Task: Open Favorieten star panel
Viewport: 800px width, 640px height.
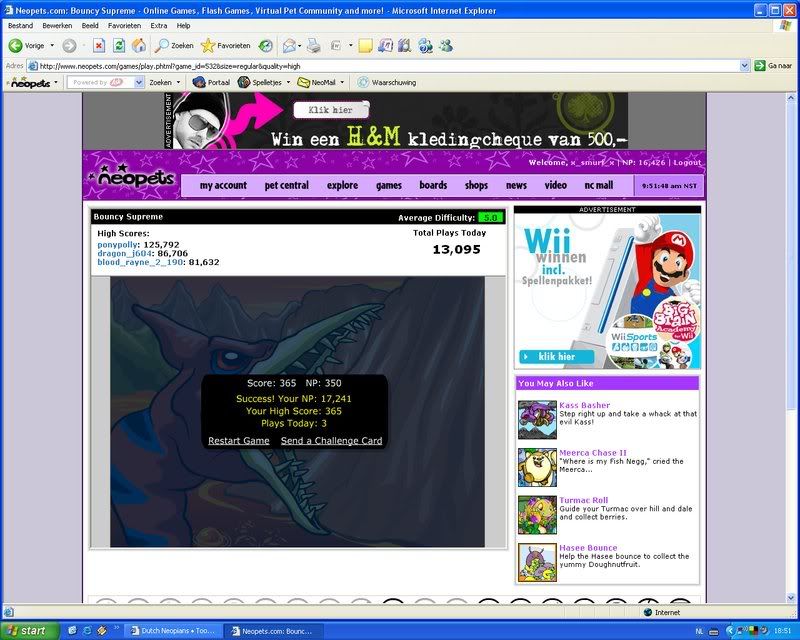Action: 226,46
